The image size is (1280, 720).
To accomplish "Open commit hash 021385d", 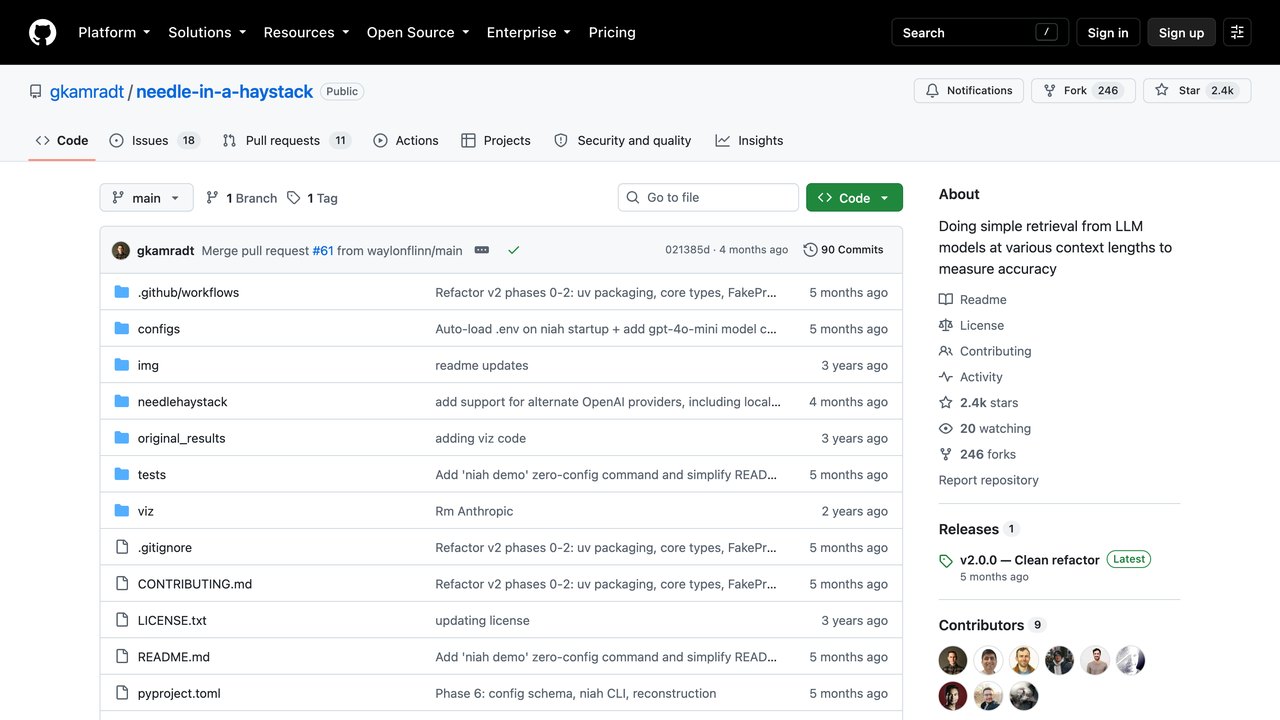I will (x=687, y=250).
